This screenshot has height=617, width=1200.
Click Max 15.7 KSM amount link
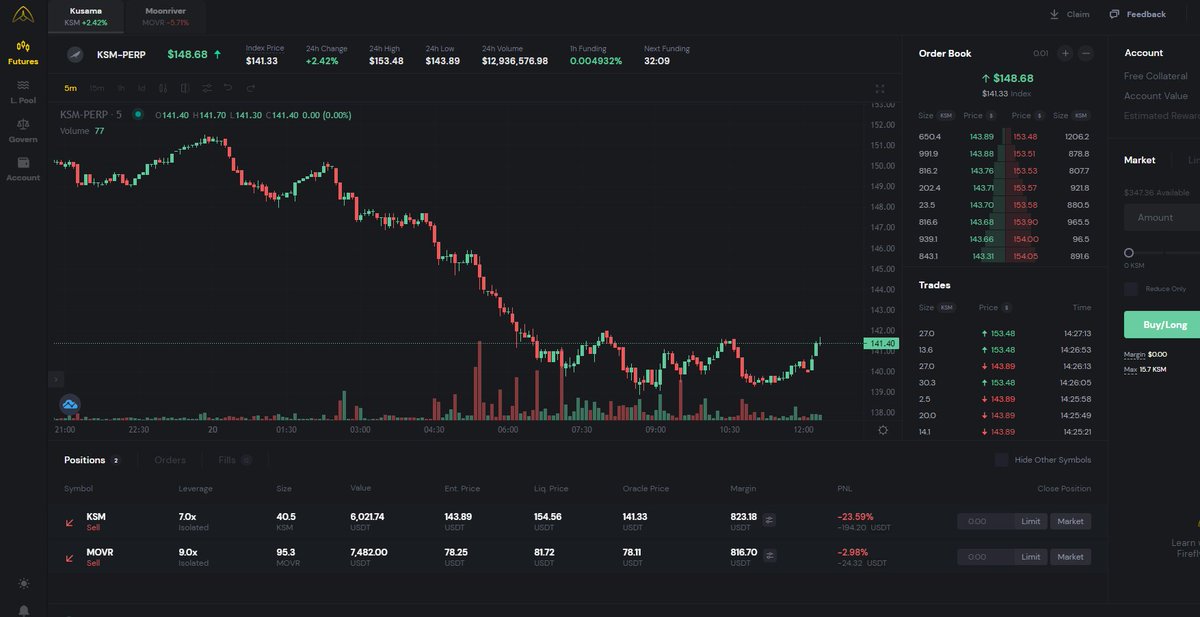[x=1145, y=370]
